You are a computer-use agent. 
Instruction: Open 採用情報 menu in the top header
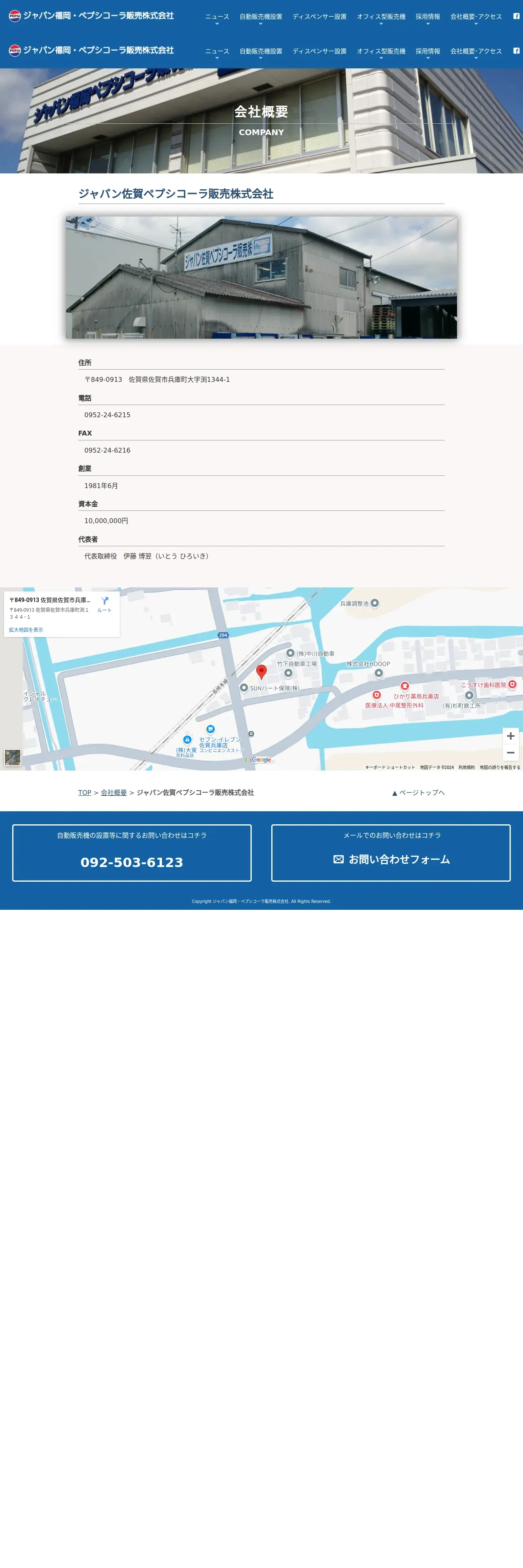point(428,17)
